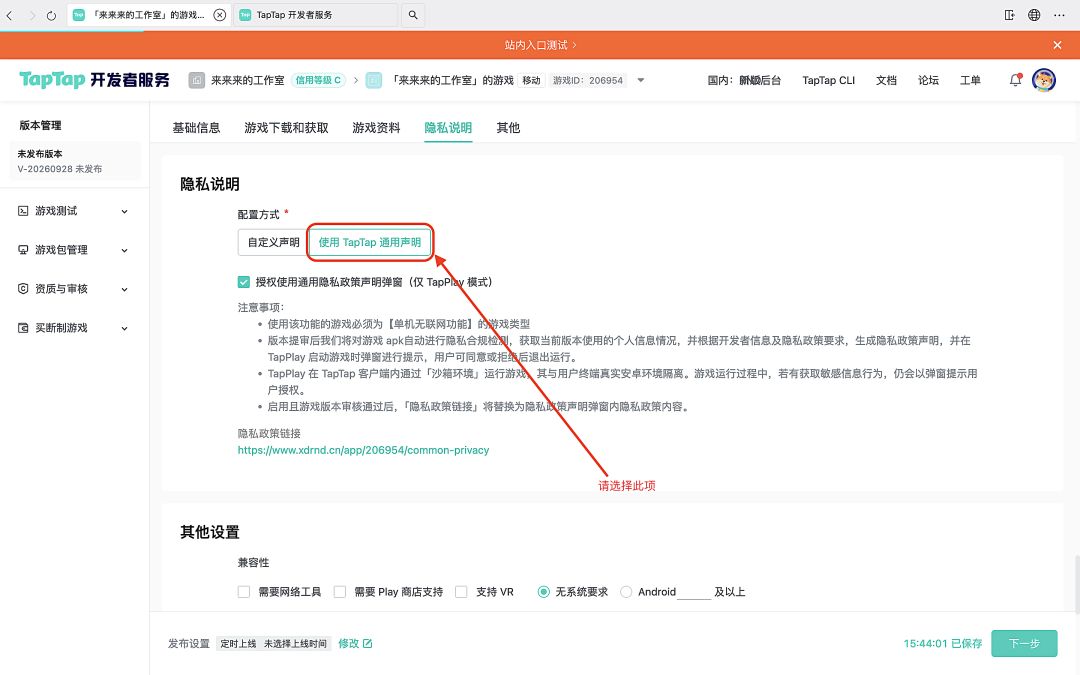Click the TapTap developer services logo

94,80
